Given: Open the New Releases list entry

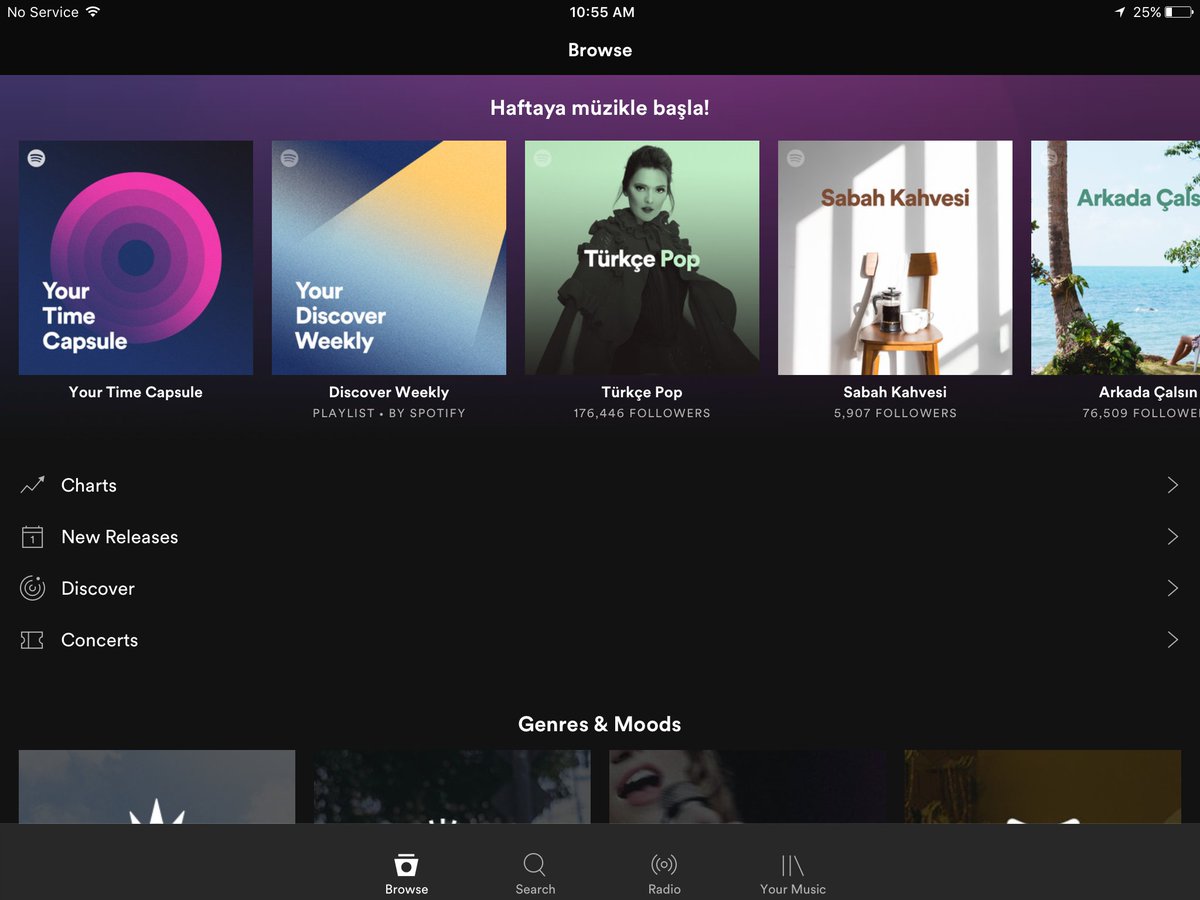Looking at the screenshot, I should pyautogui.click(x=600, y=537).
